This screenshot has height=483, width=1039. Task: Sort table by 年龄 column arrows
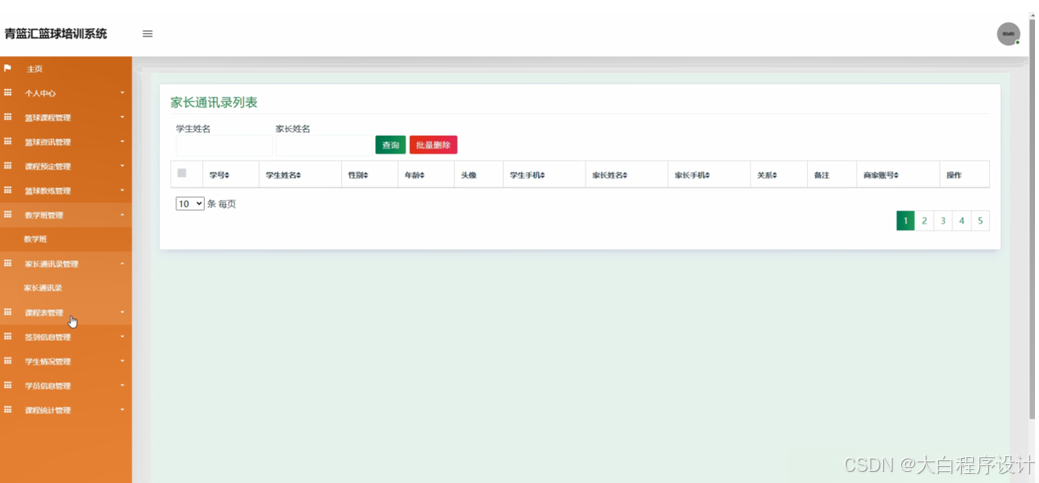coord(422,176)
